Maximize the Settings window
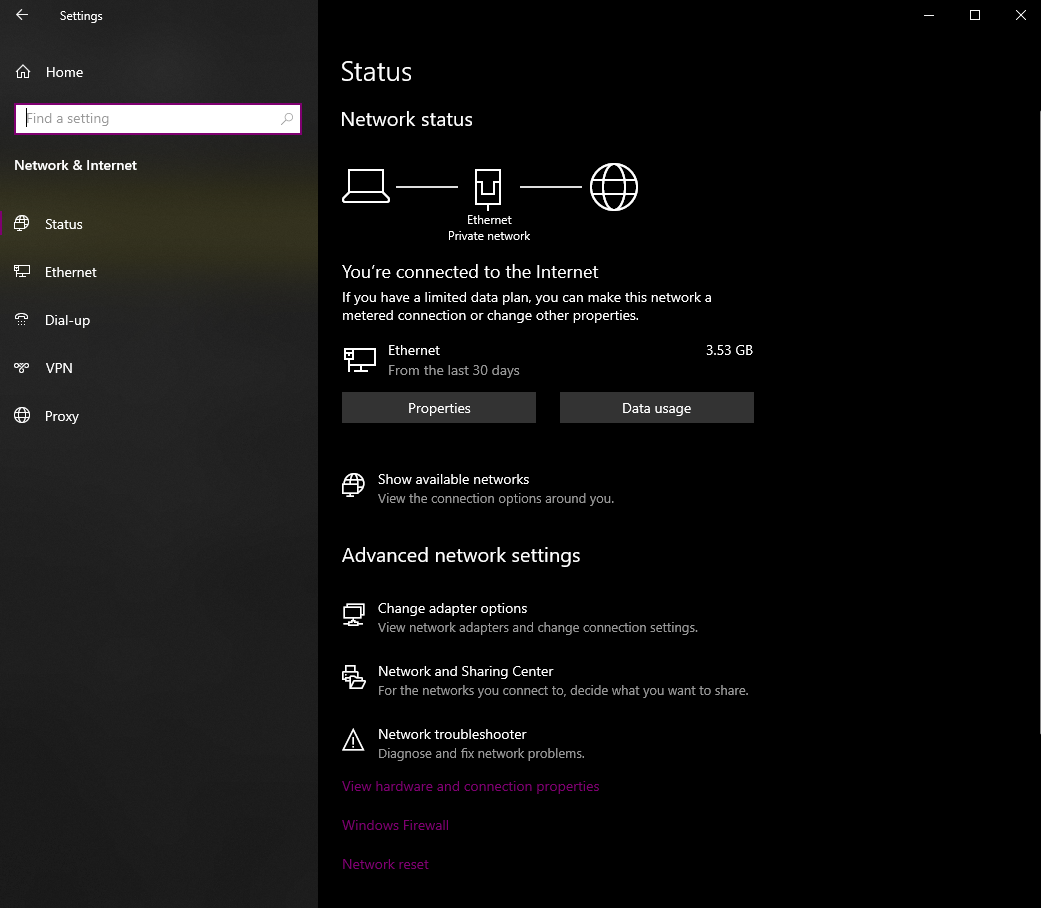The width and height of the screenshot is (1041, 908). tap(975, 15)
